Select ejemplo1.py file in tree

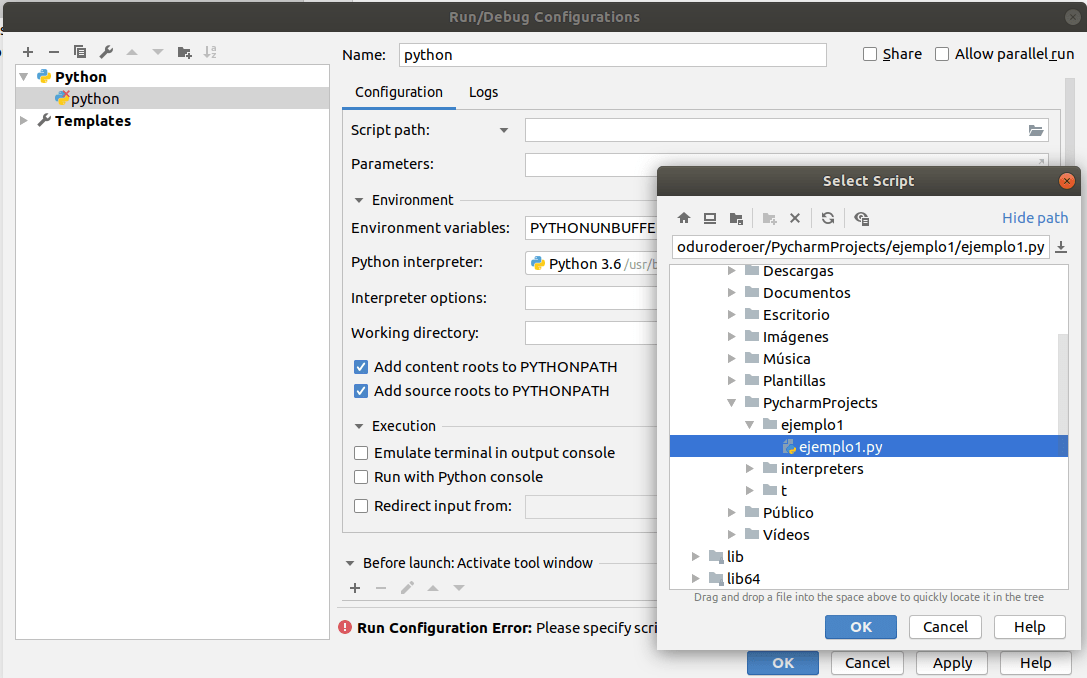869,446
